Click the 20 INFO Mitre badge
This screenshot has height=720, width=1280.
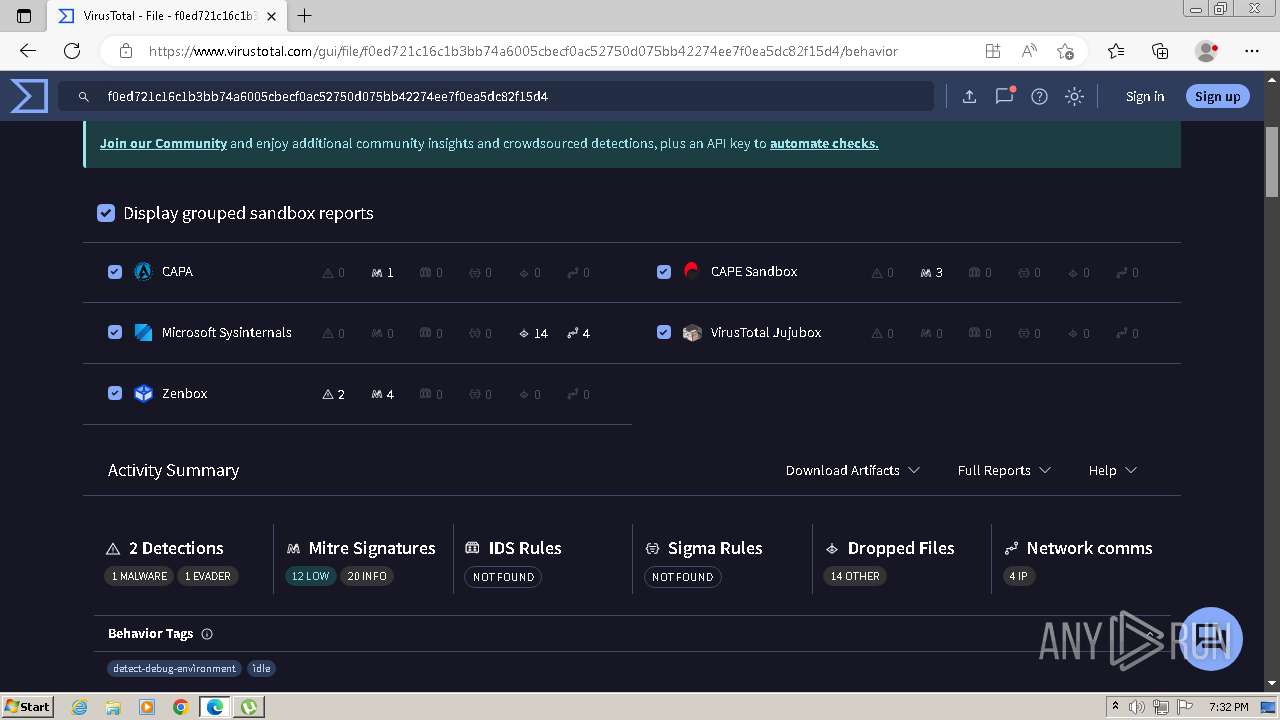click(367, 576)
